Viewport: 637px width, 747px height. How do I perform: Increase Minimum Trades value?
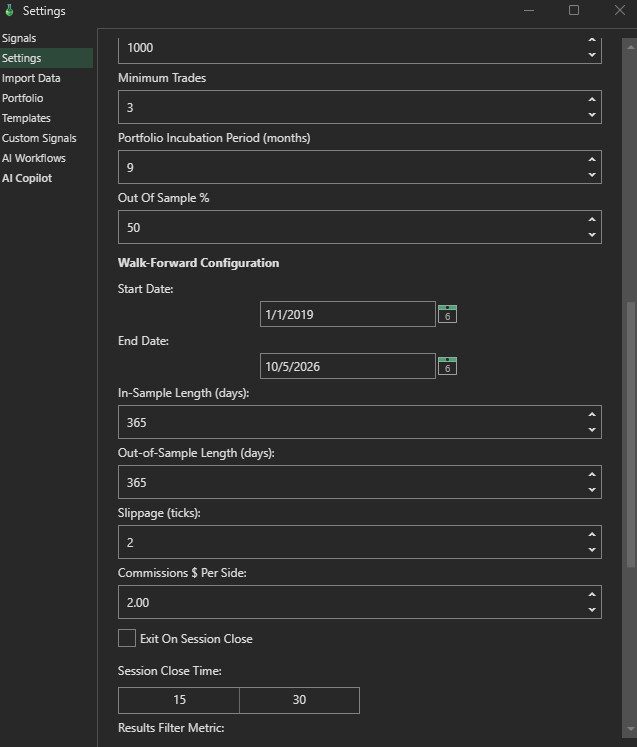(592, 100)
